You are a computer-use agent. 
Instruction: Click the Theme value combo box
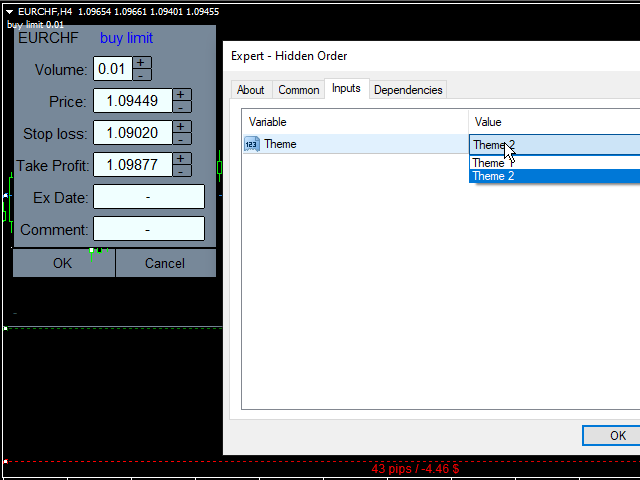(x=555, y=144)
